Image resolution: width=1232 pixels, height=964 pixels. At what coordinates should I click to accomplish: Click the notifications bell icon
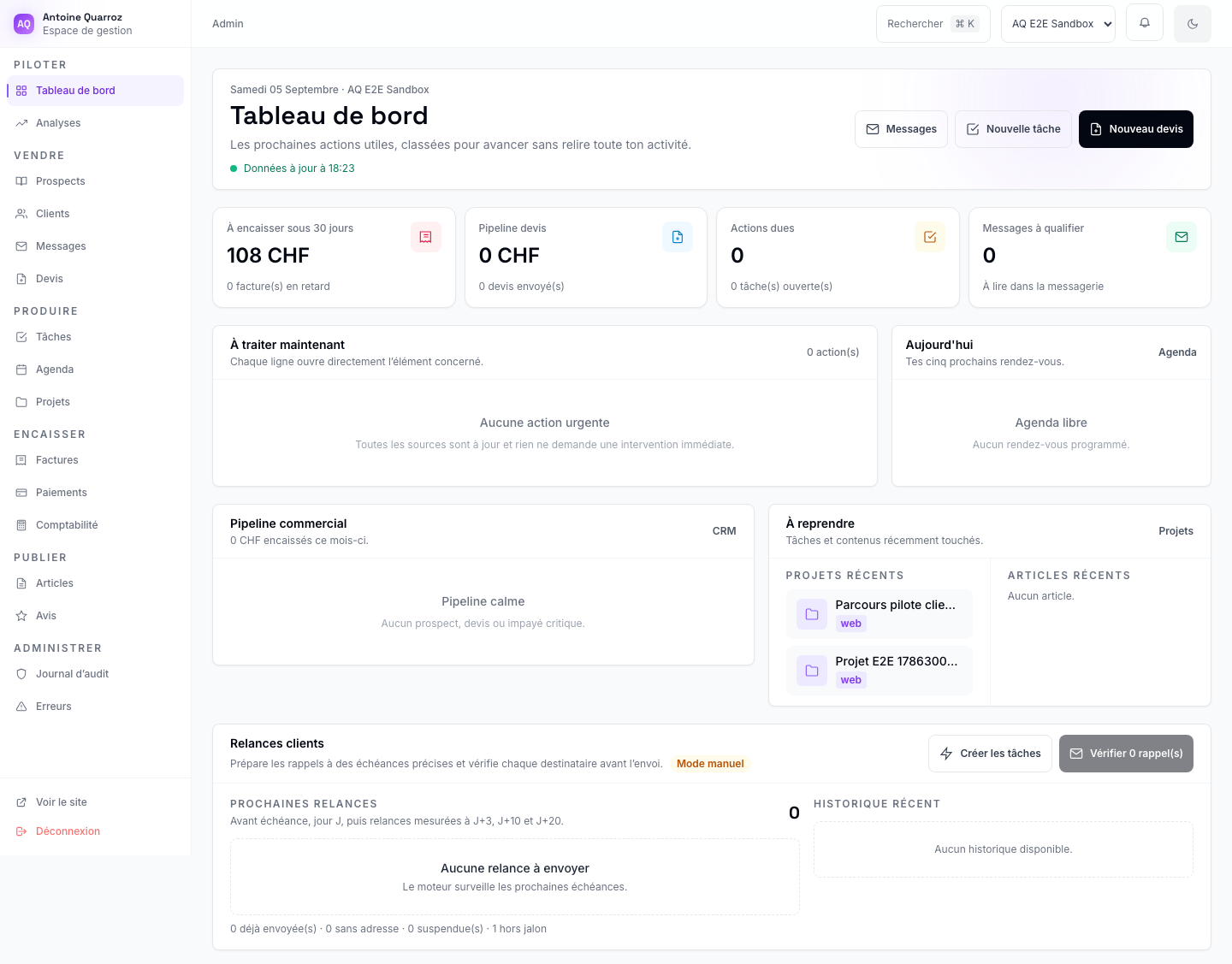pos(1145,23)
